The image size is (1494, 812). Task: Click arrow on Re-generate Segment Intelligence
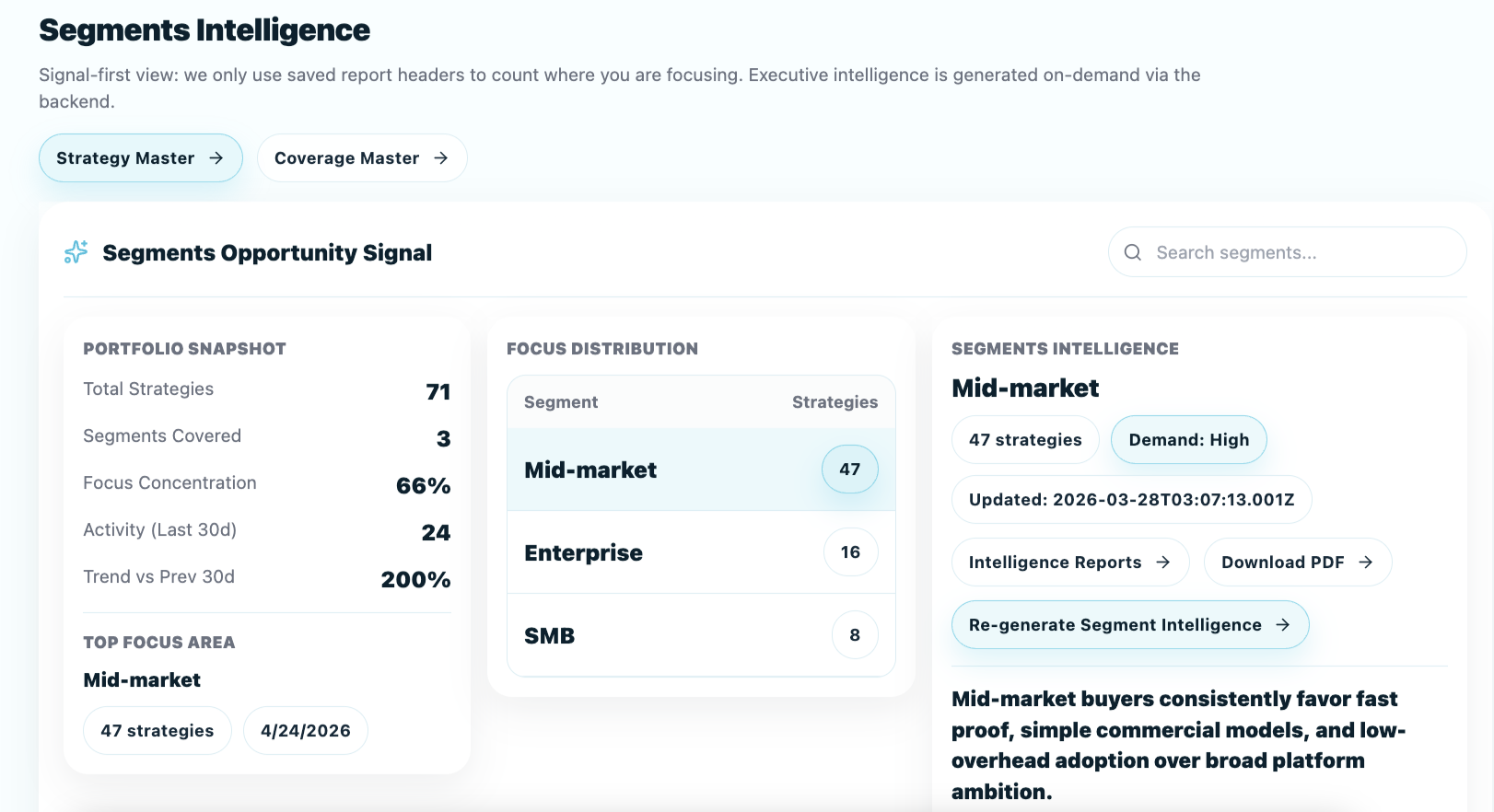click(1283, 625)
